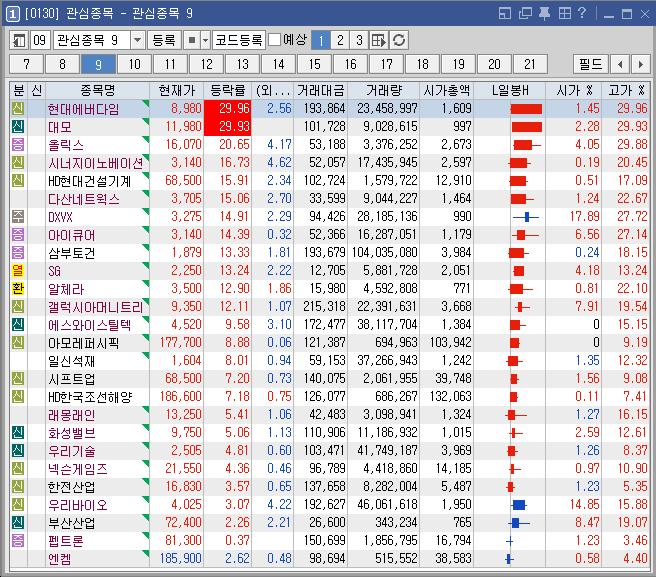656x577 pixels.
Task: Select the 아모레퍼시픽 stock name
Action: pyautogui.click(x=84, y=343)
